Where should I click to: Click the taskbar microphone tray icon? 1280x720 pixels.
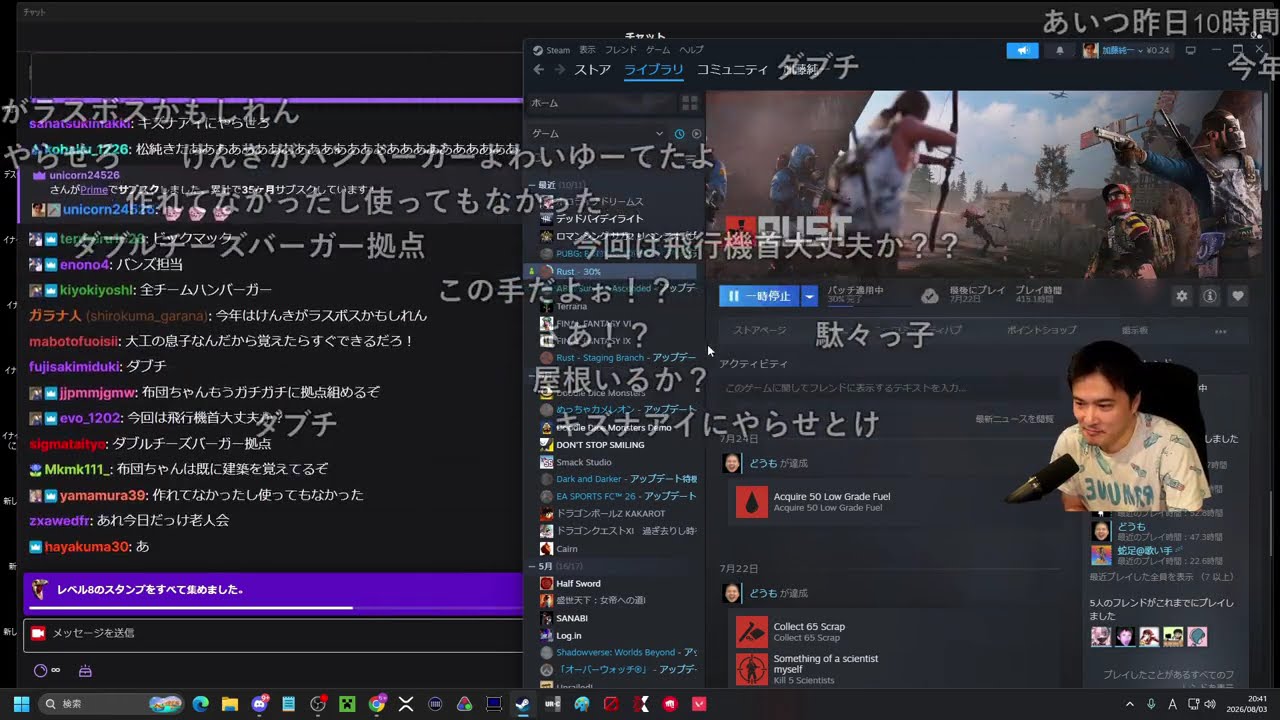pyautogui.click(x=1151, y=704)
